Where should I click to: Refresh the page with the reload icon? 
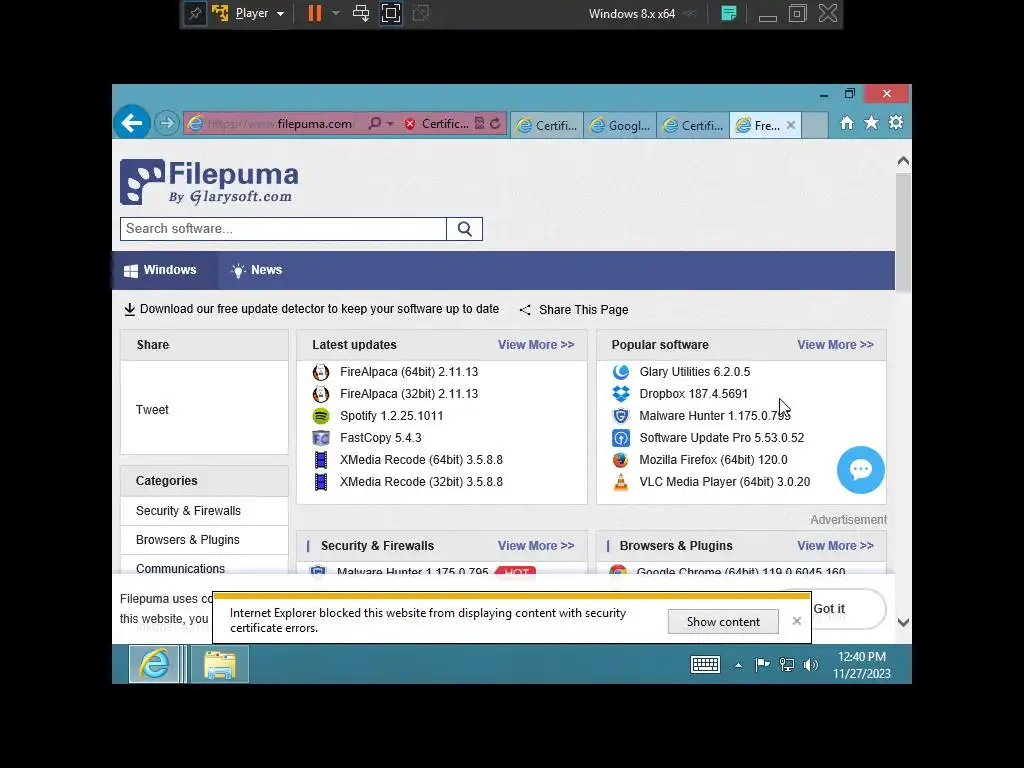point(495,123)
